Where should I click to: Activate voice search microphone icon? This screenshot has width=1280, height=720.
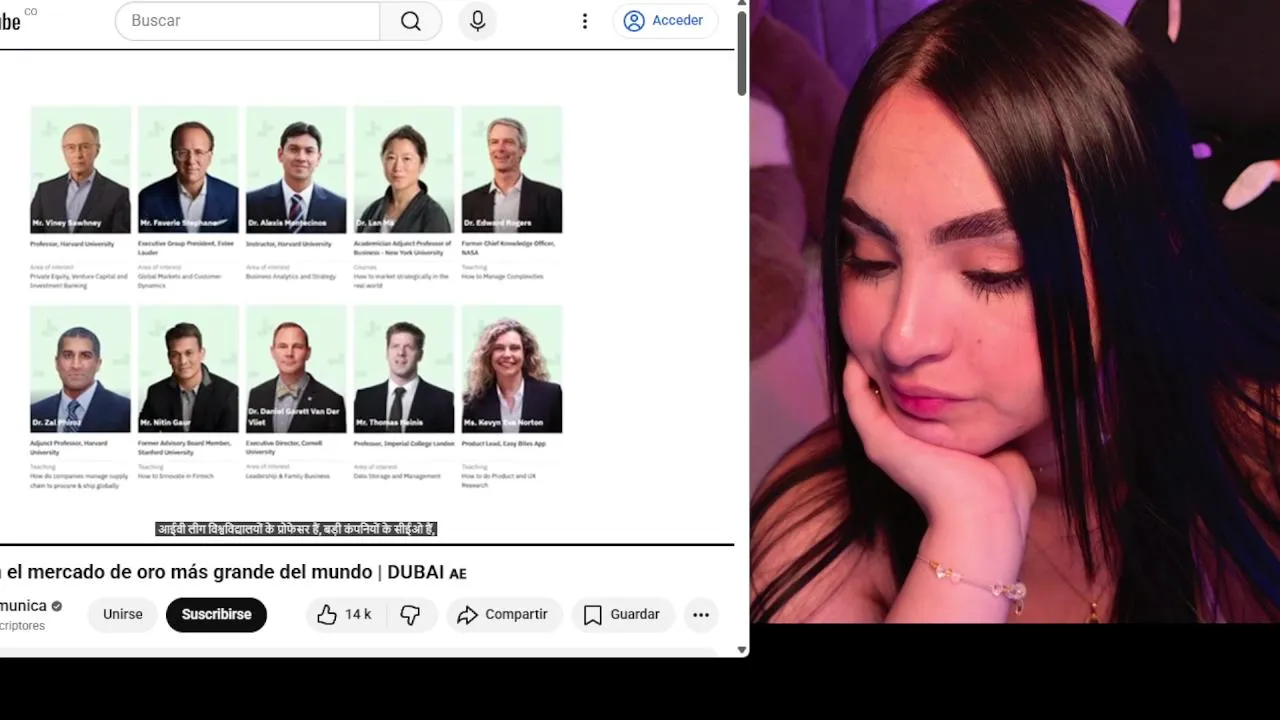(x=478, y=21)
